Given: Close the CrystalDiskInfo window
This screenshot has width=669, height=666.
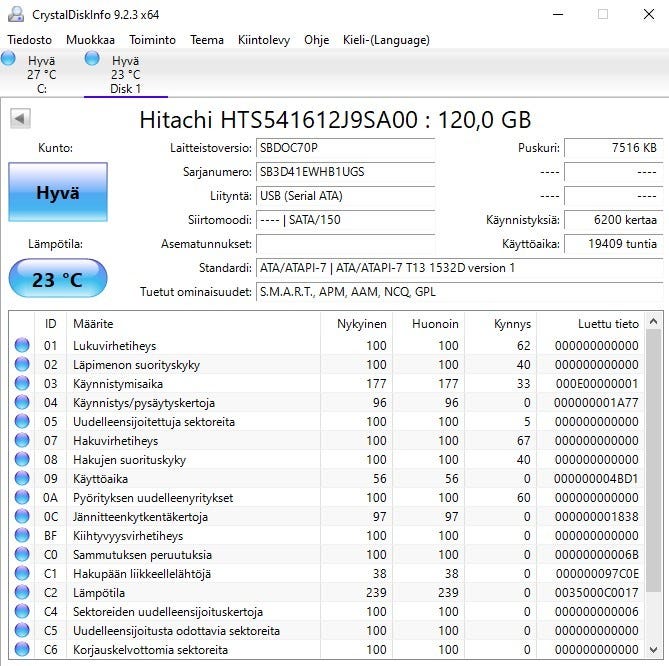Looking at the screenshot, I should point(649,15).
